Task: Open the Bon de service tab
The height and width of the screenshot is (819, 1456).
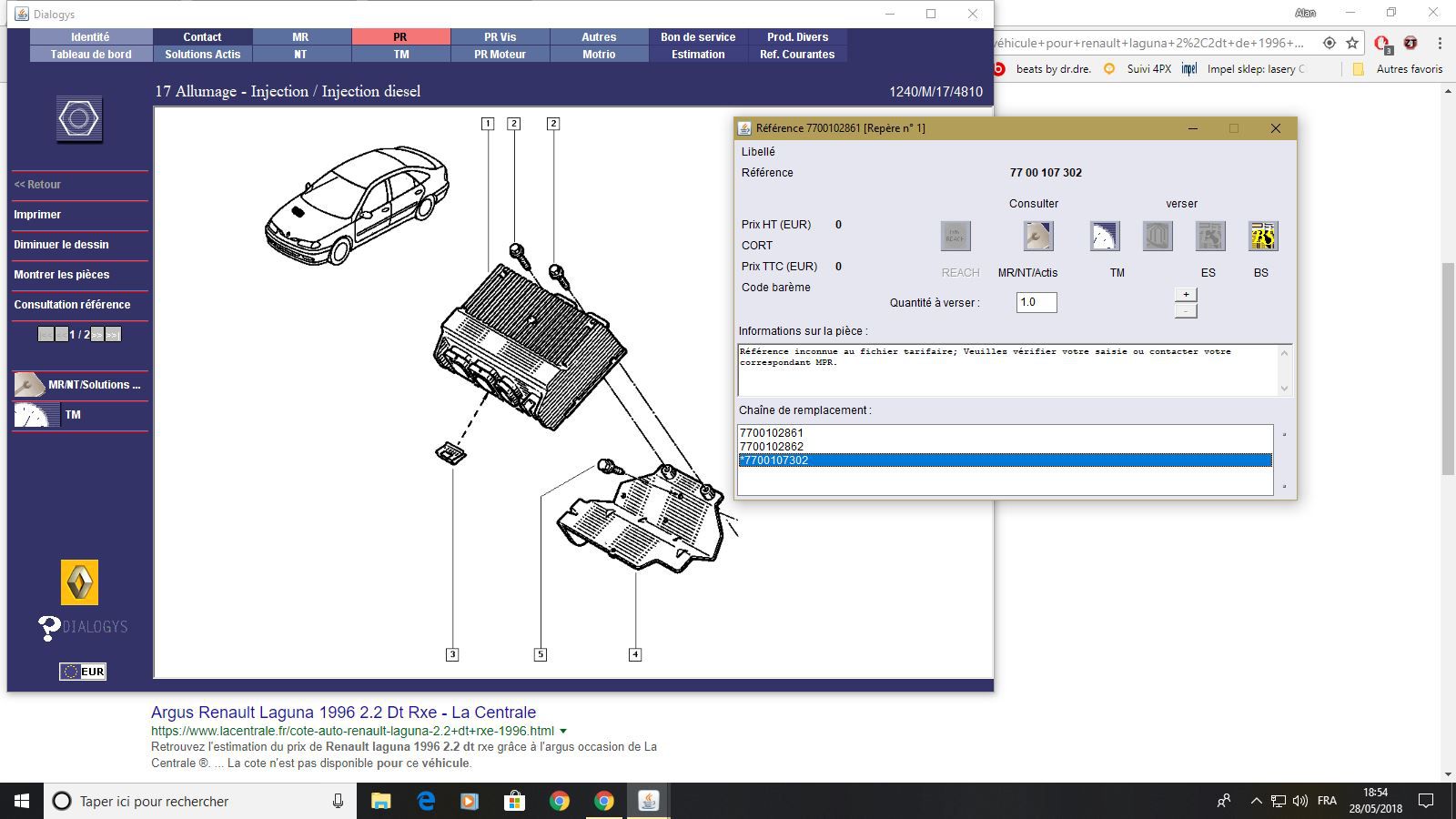Action: click(x=698, y=37)
